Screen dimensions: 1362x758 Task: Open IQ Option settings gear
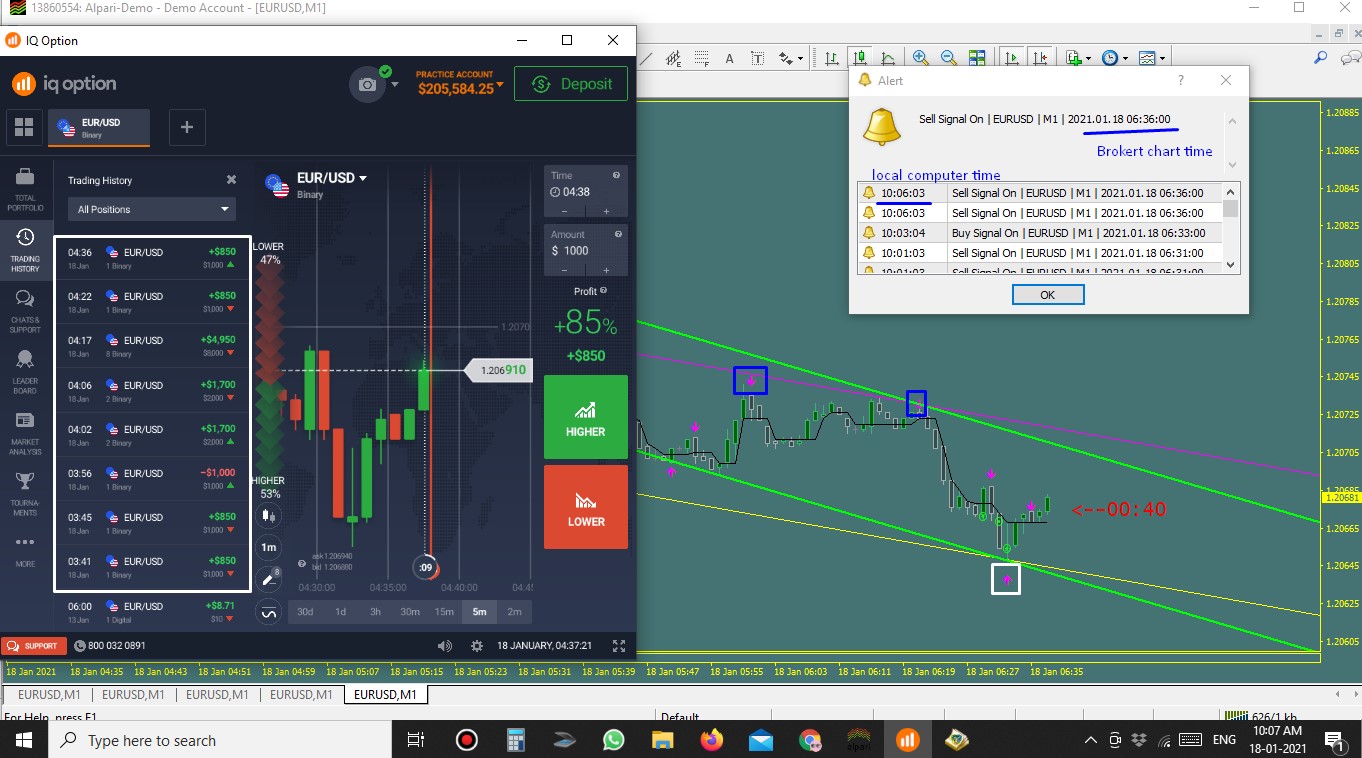click(477, 646)
